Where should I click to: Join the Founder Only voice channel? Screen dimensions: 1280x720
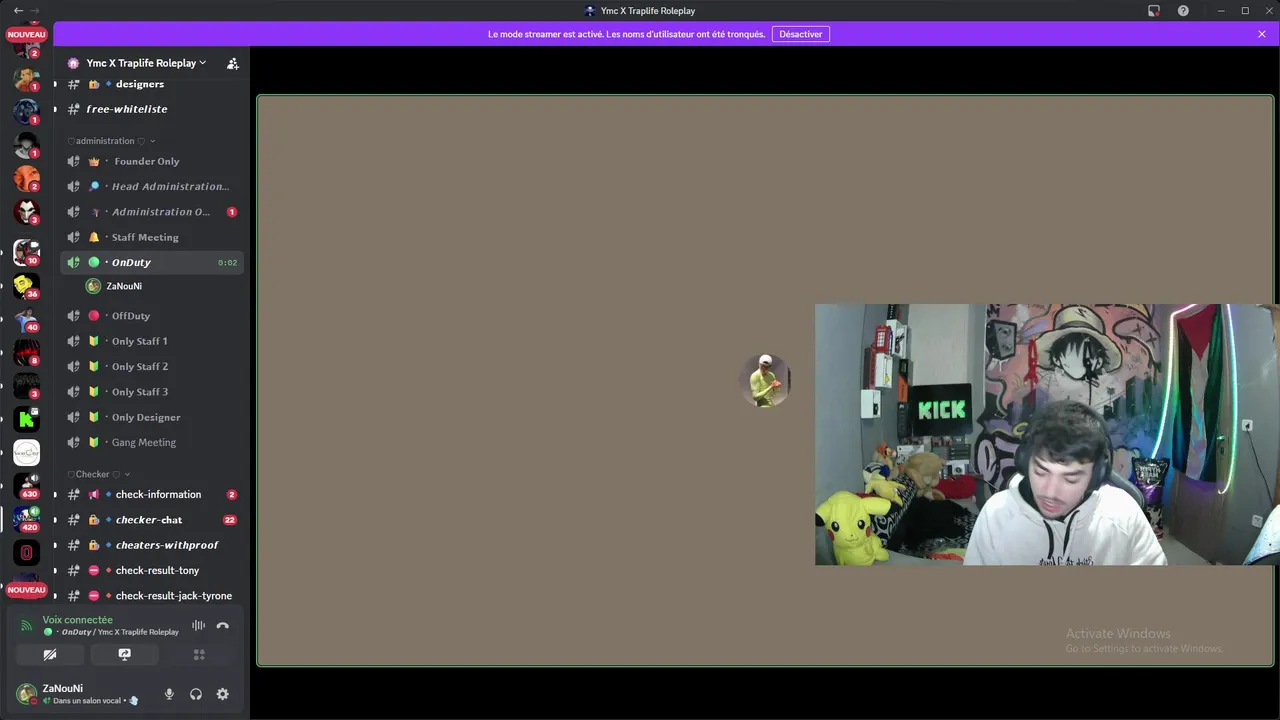point(151,161)
